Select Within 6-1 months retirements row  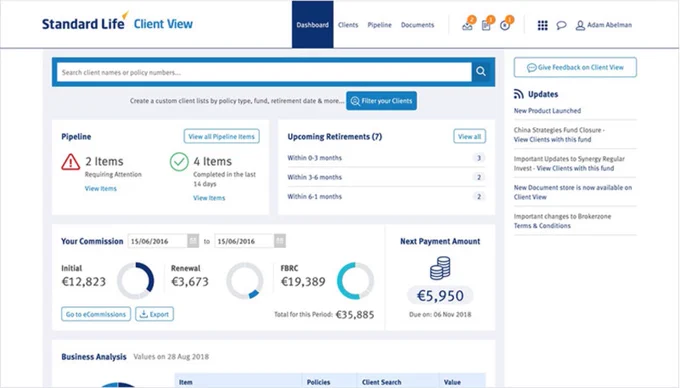tap(386, 196)
